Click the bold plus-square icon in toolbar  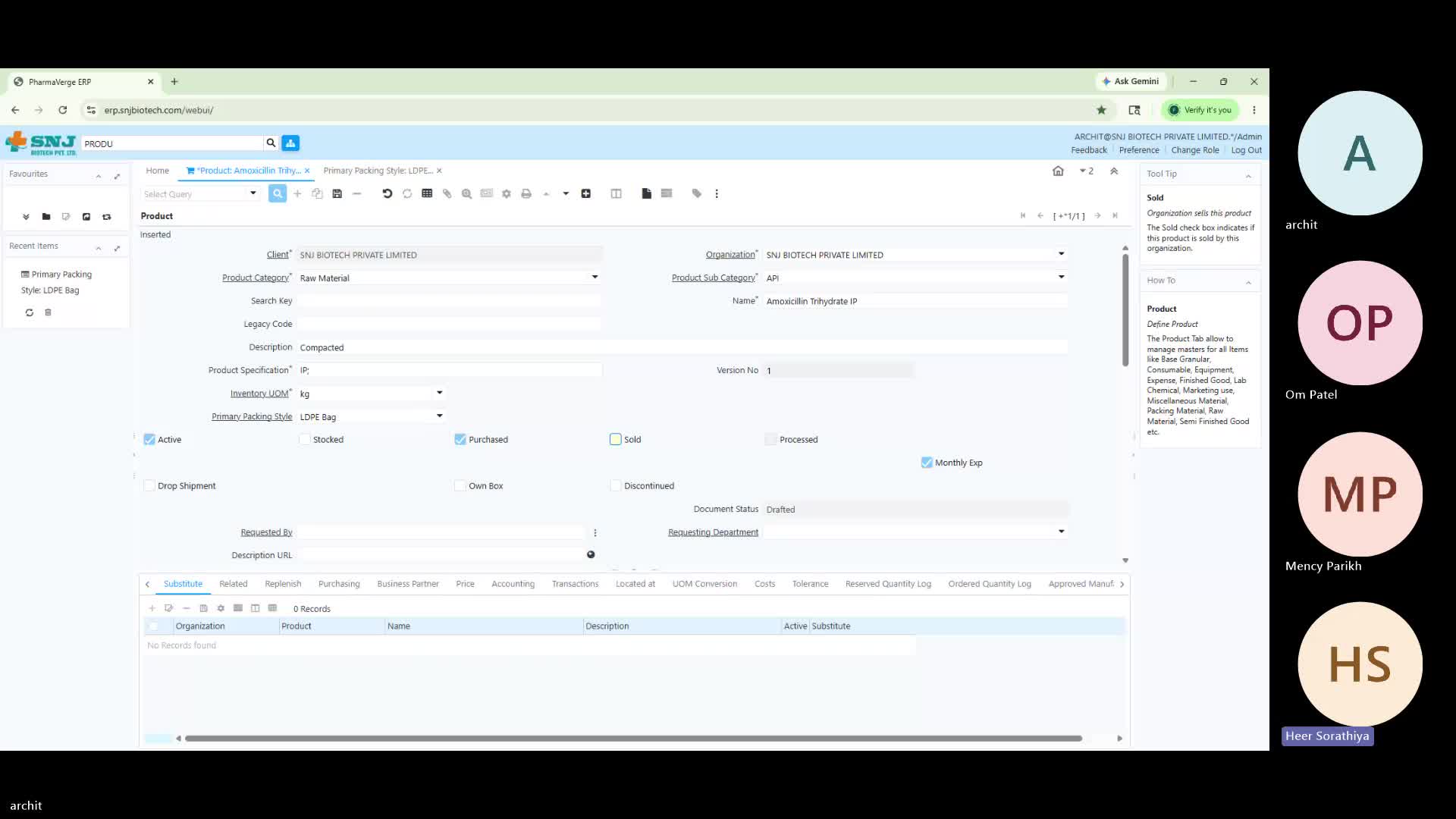(x=585, y=193)
